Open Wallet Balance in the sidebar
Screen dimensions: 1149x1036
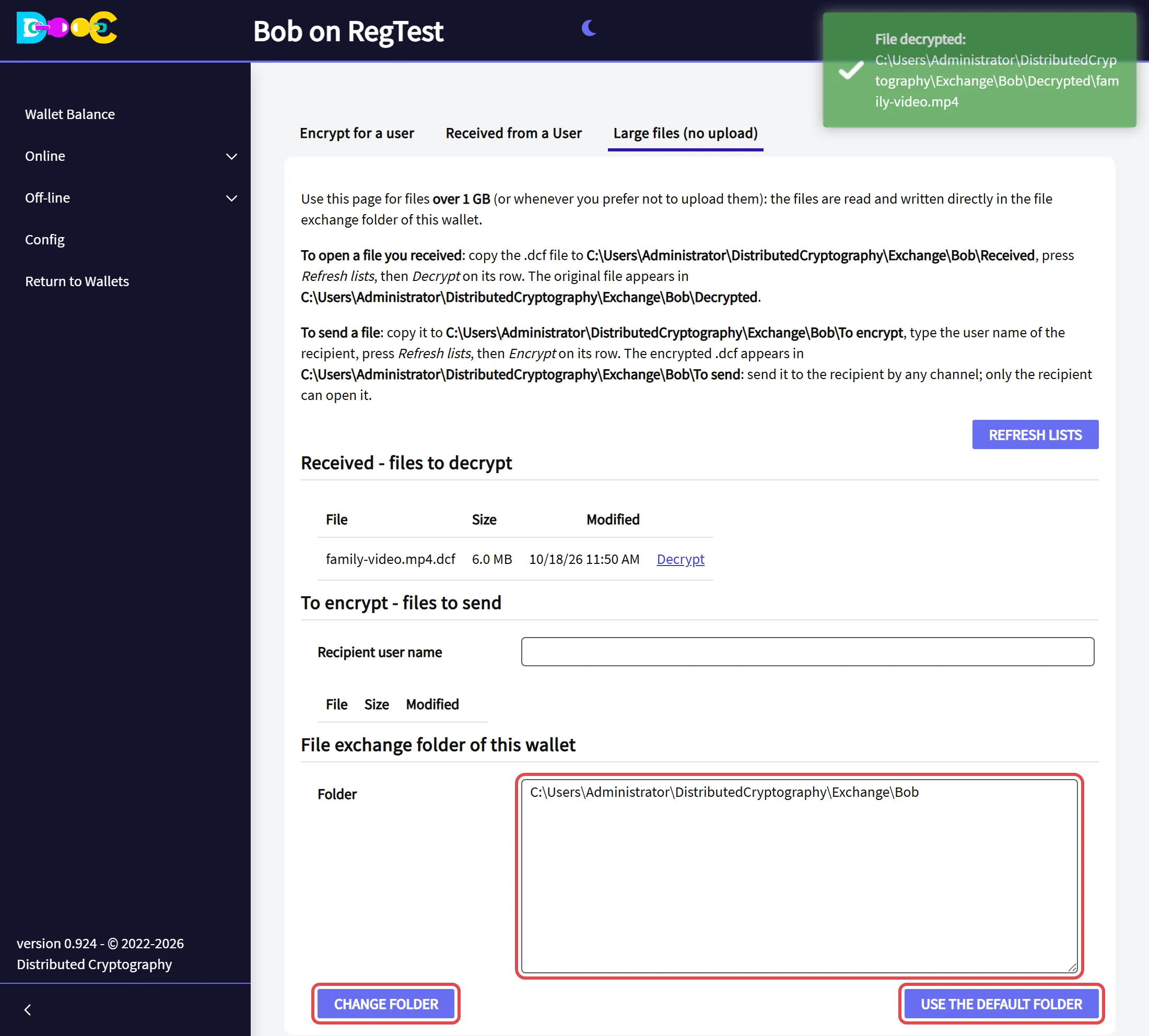tap(70, 114)
